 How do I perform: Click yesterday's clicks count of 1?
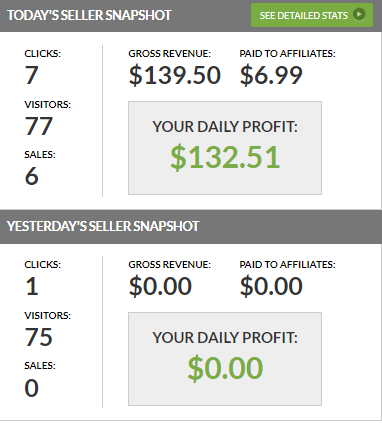pyautogui.click(x=32, y=286)
